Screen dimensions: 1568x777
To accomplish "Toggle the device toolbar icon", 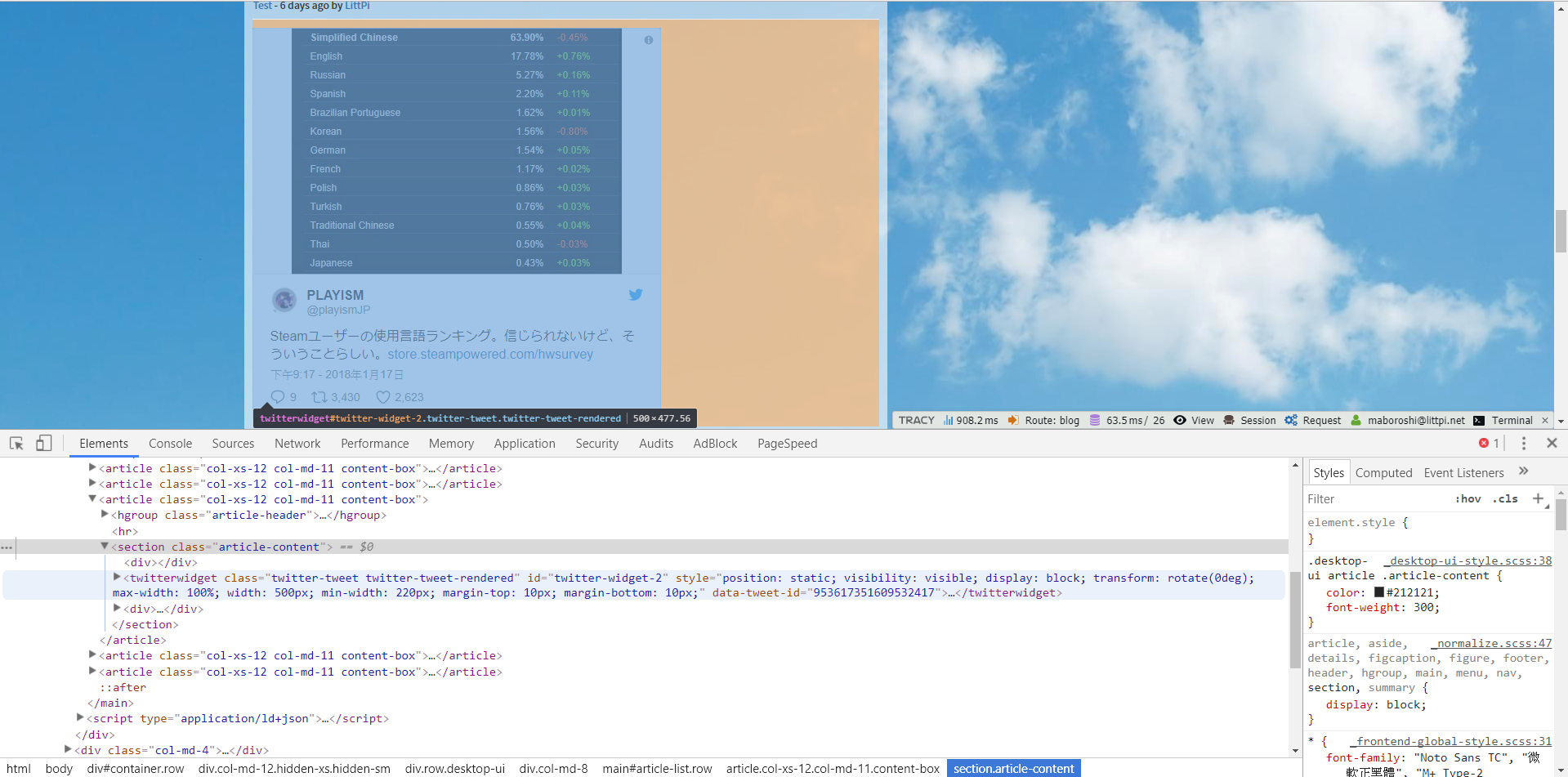I will pyautogui.click(x=44, y=443).
